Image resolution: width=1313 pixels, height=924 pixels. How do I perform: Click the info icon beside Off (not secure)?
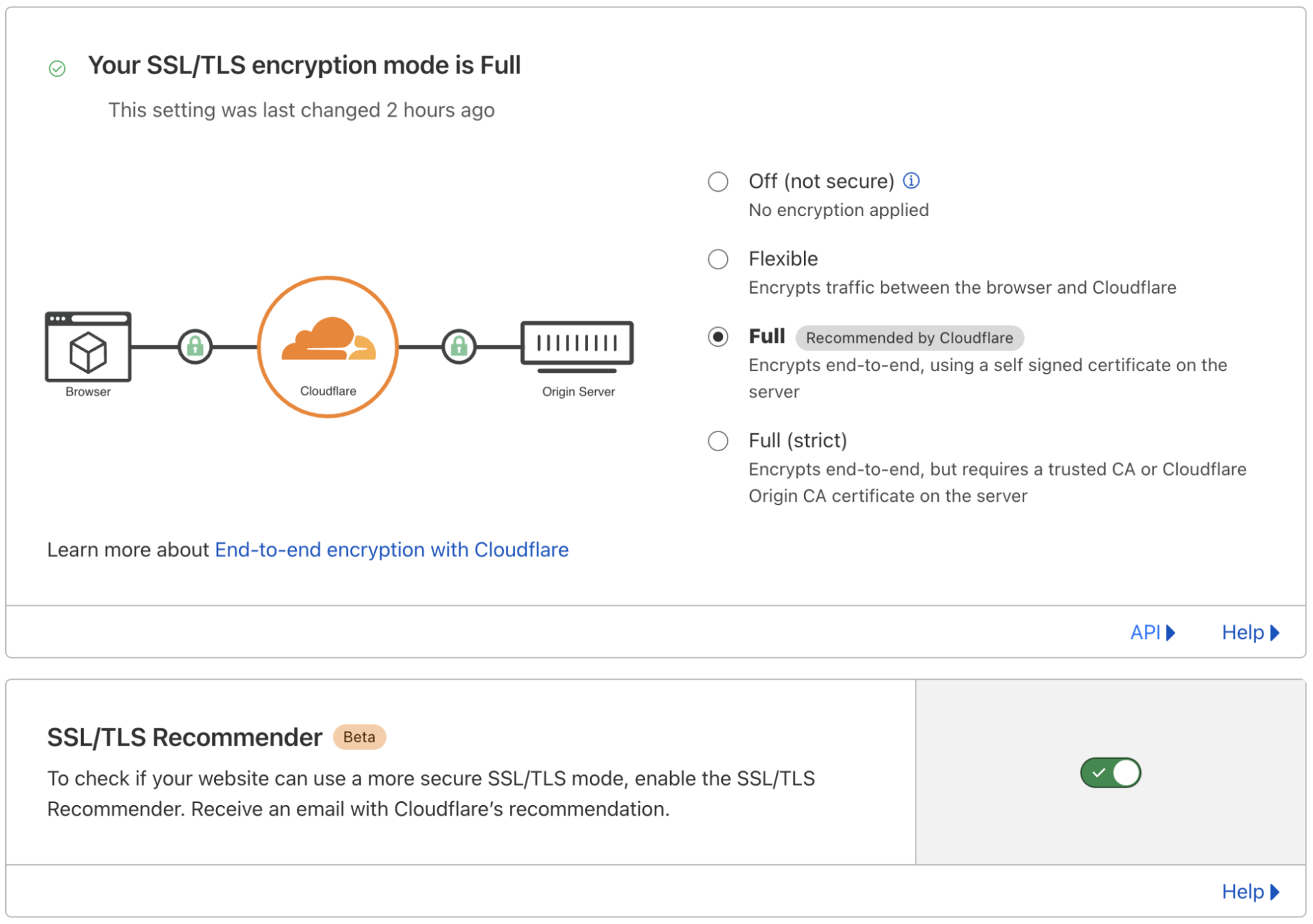(x=911, y=181)
